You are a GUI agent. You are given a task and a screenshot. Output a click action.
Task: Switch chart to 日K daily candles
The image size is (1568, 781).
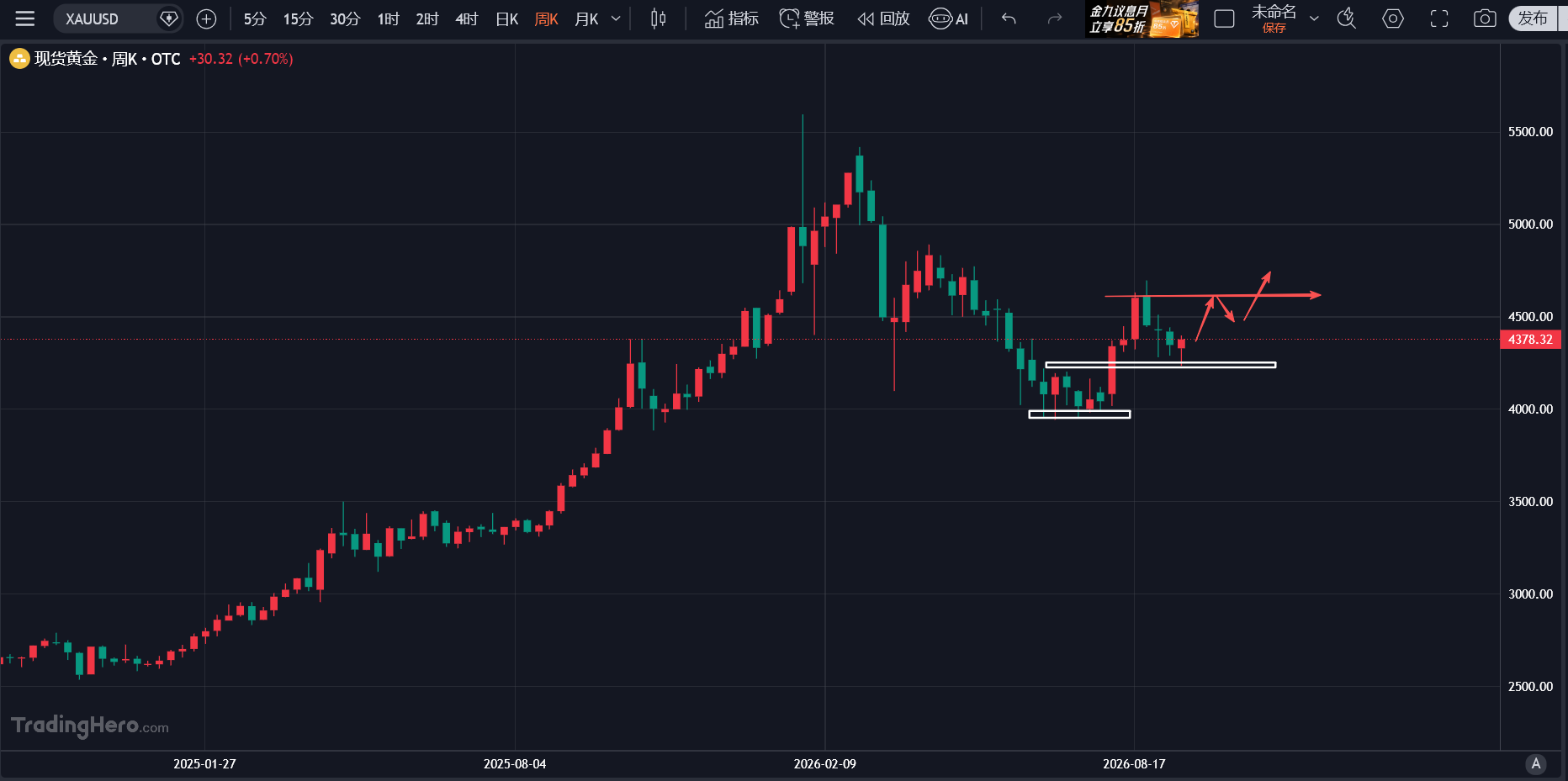(x=507, y=18)
